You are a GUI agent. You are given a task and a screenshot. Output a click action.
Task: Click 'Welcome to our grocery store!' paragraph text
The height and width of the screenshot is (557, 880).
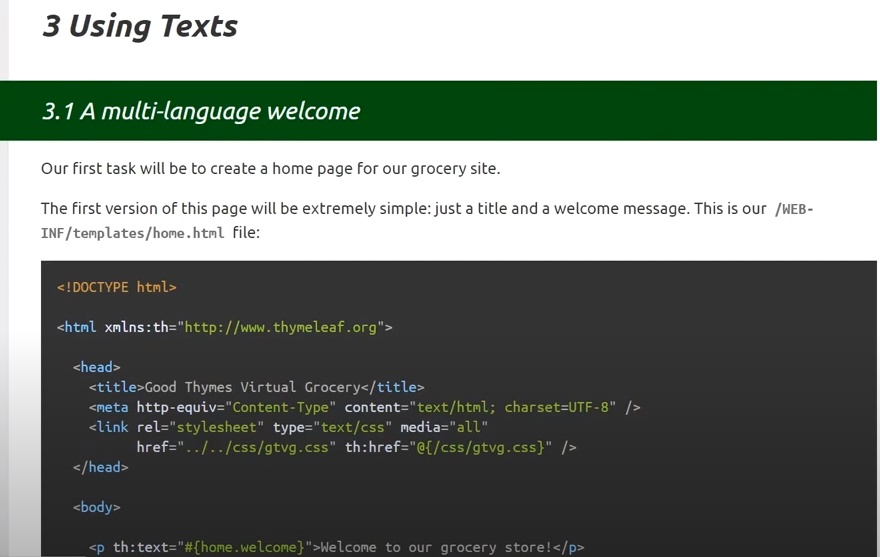437,547
